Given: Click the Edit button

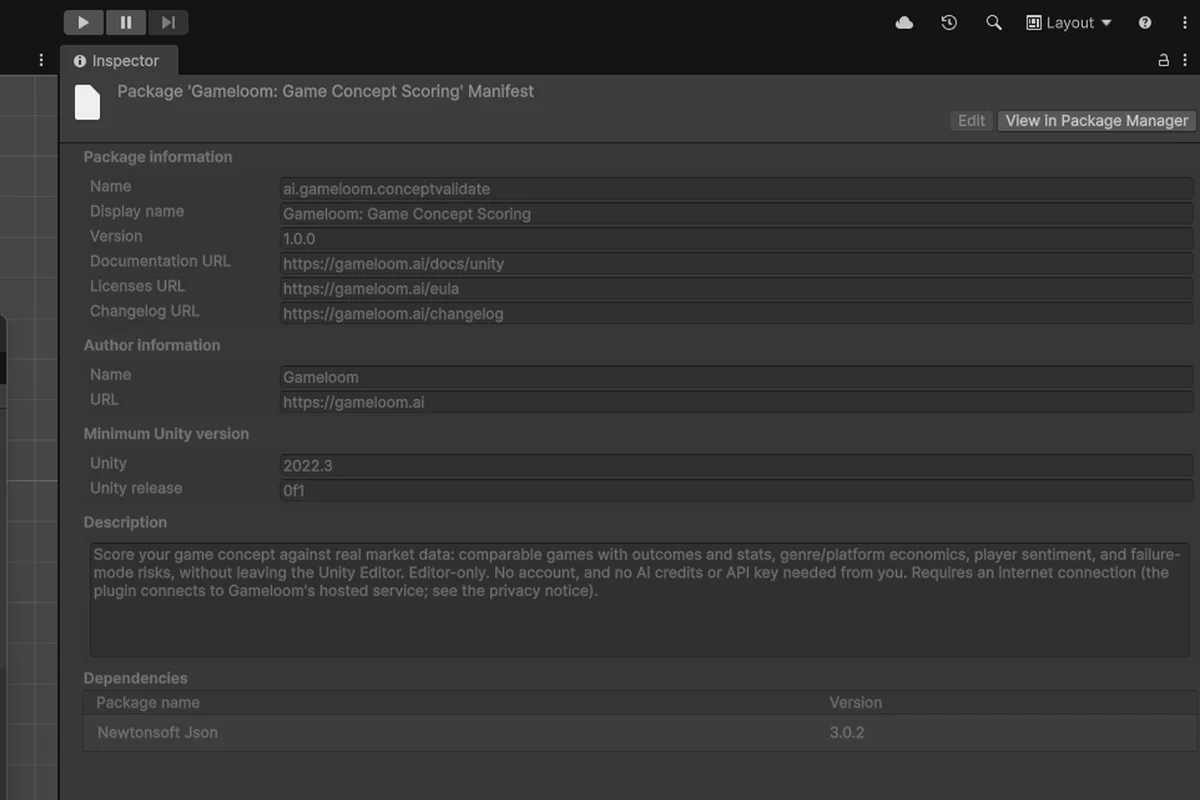Looking at the screenshot, I should pos(971,120).
